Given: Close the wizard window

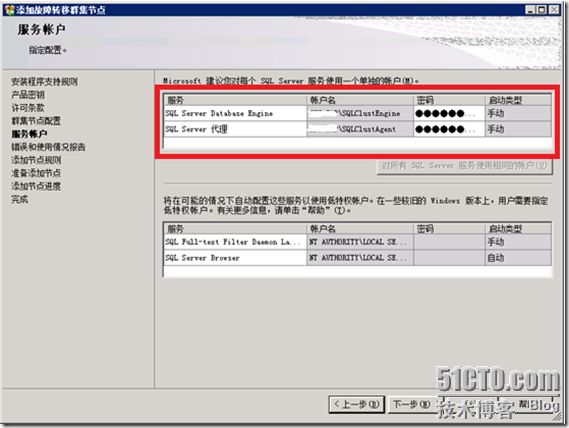Looking at the screenshot, I should (x=554, y=10).
